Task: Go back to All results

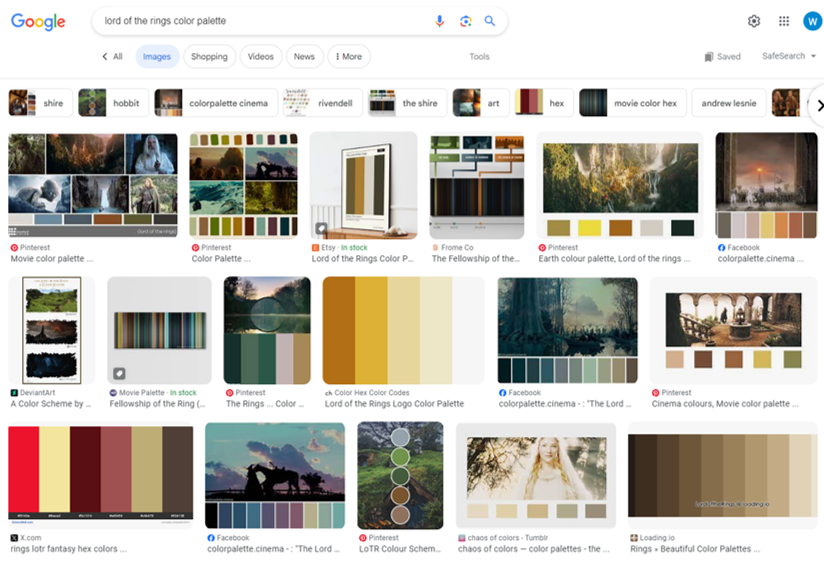Action: tap(113, 57)
